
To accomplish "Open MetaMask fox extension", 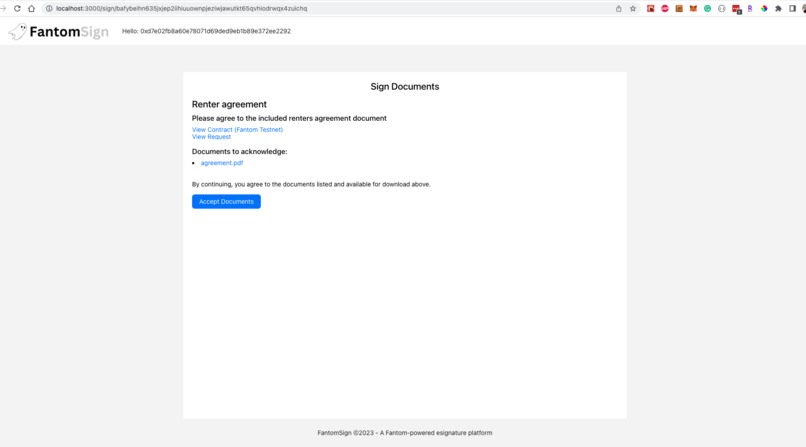I will pos(693,8).
